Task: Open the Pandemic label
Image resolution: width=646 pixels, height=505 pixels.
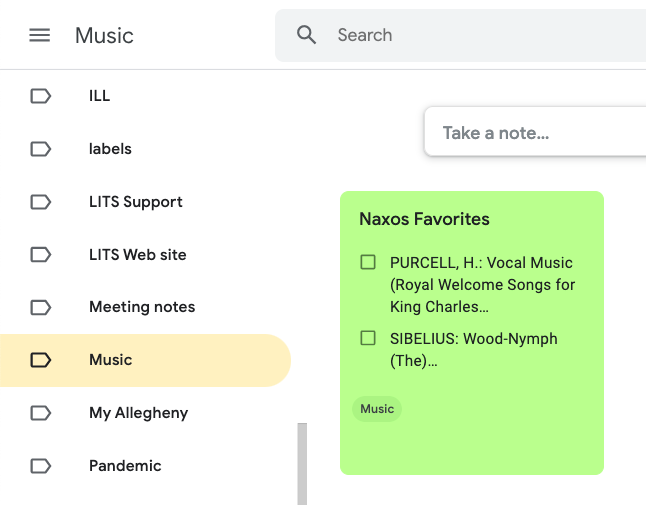Action: [x=125, y=466]
